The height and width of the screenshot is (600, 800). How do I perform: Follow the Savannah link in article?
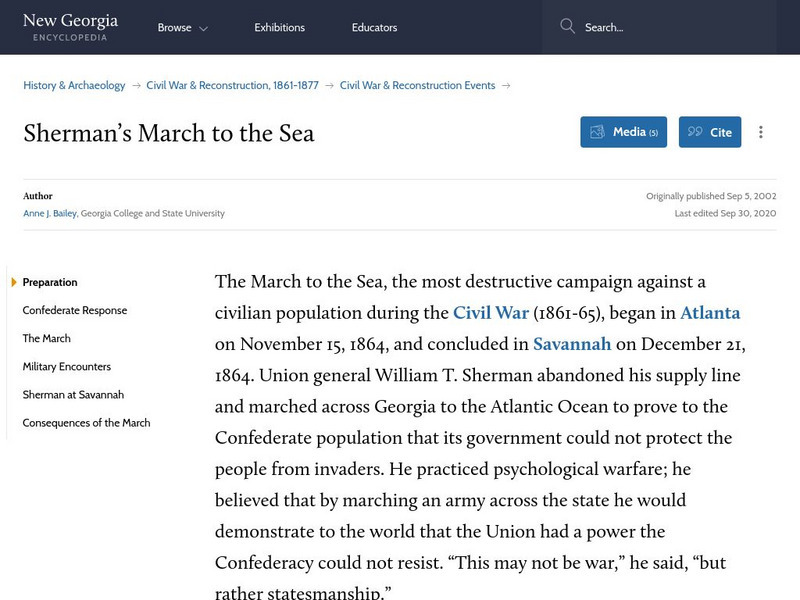(572, 344)
